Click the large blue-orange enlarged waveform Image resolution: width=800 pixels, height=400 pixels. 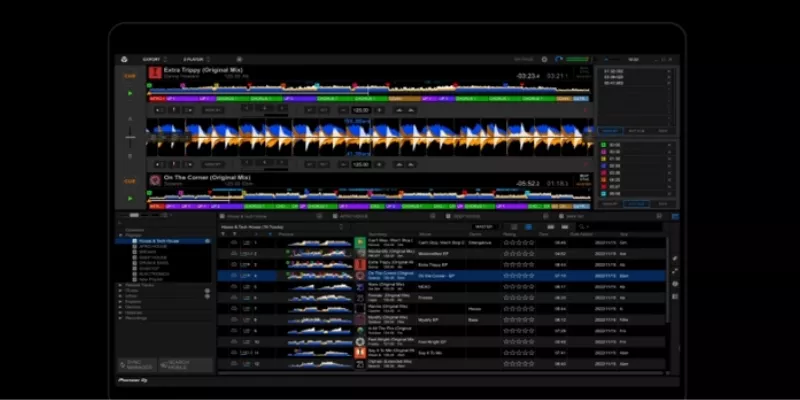pyautogui.click(x=370, y=137)
